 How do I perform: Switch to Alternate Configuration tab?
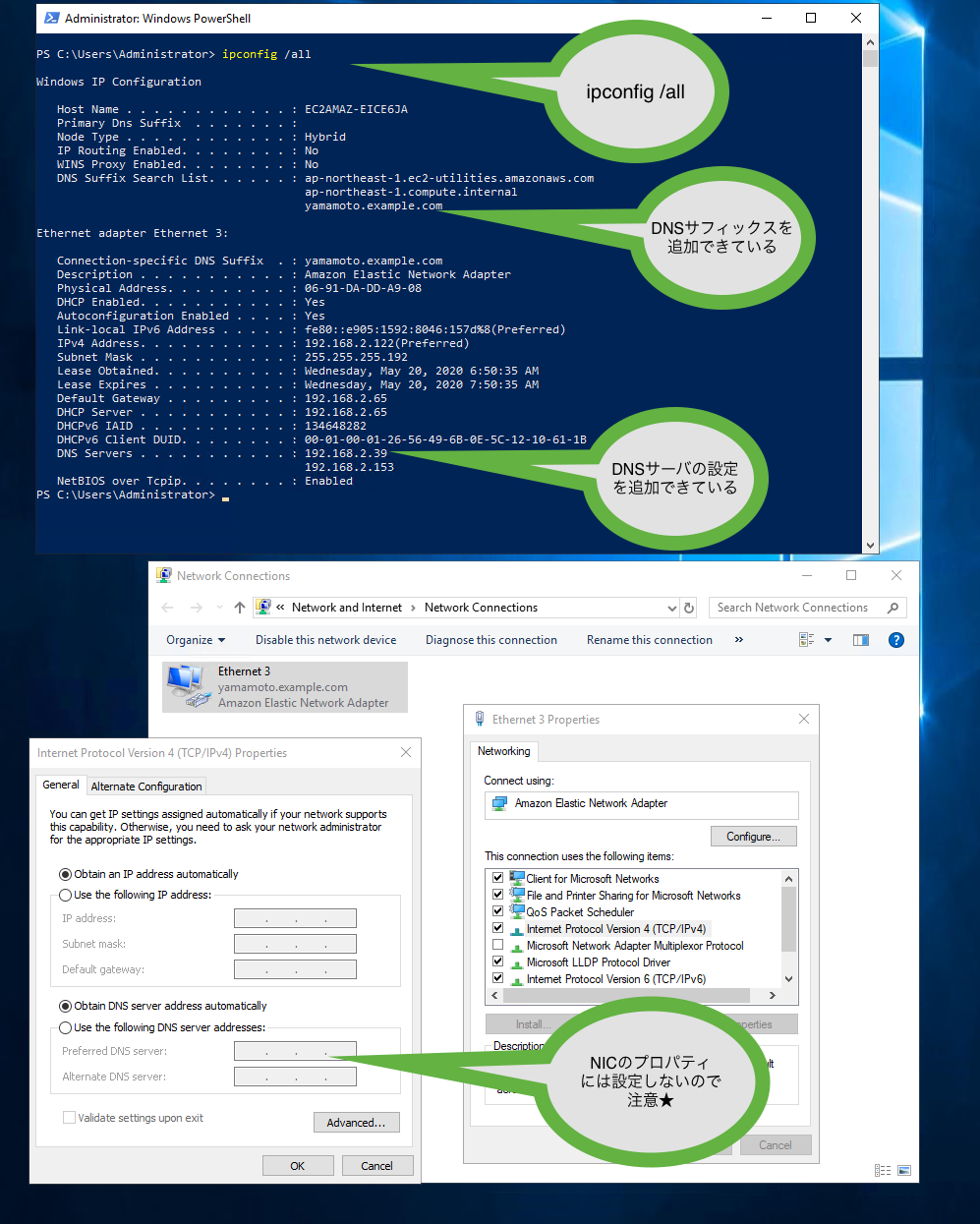(146, 787)
